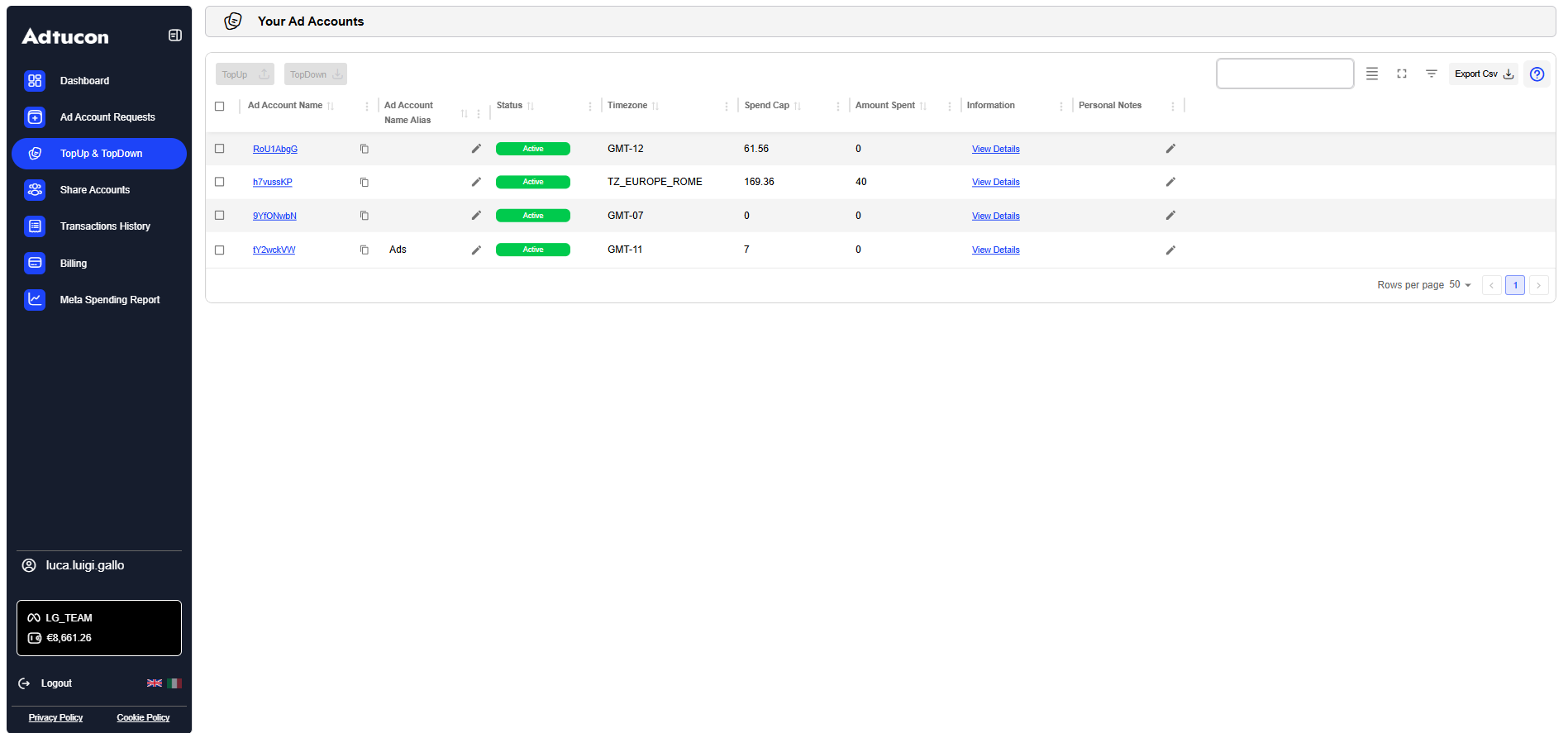Click the search input field
This screenshot has width=1568, height=733.
[1284, 74]
